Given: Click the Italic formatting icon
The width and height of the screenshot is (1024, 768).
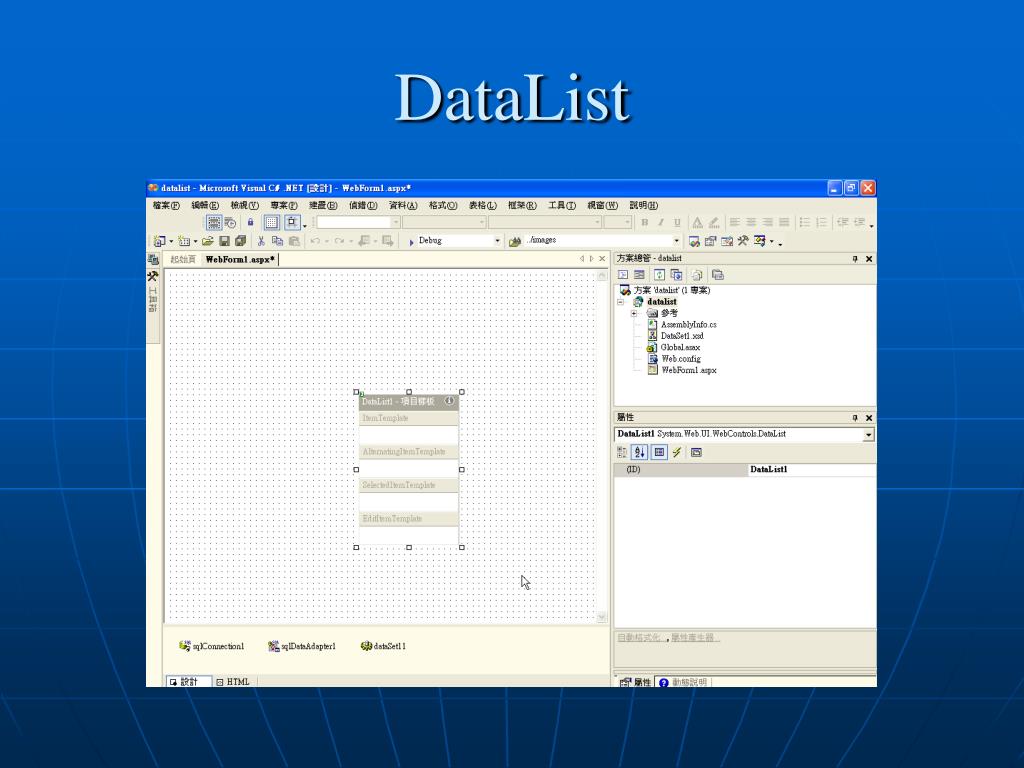Looking at the screenshot, I should [x=661, y=223].
